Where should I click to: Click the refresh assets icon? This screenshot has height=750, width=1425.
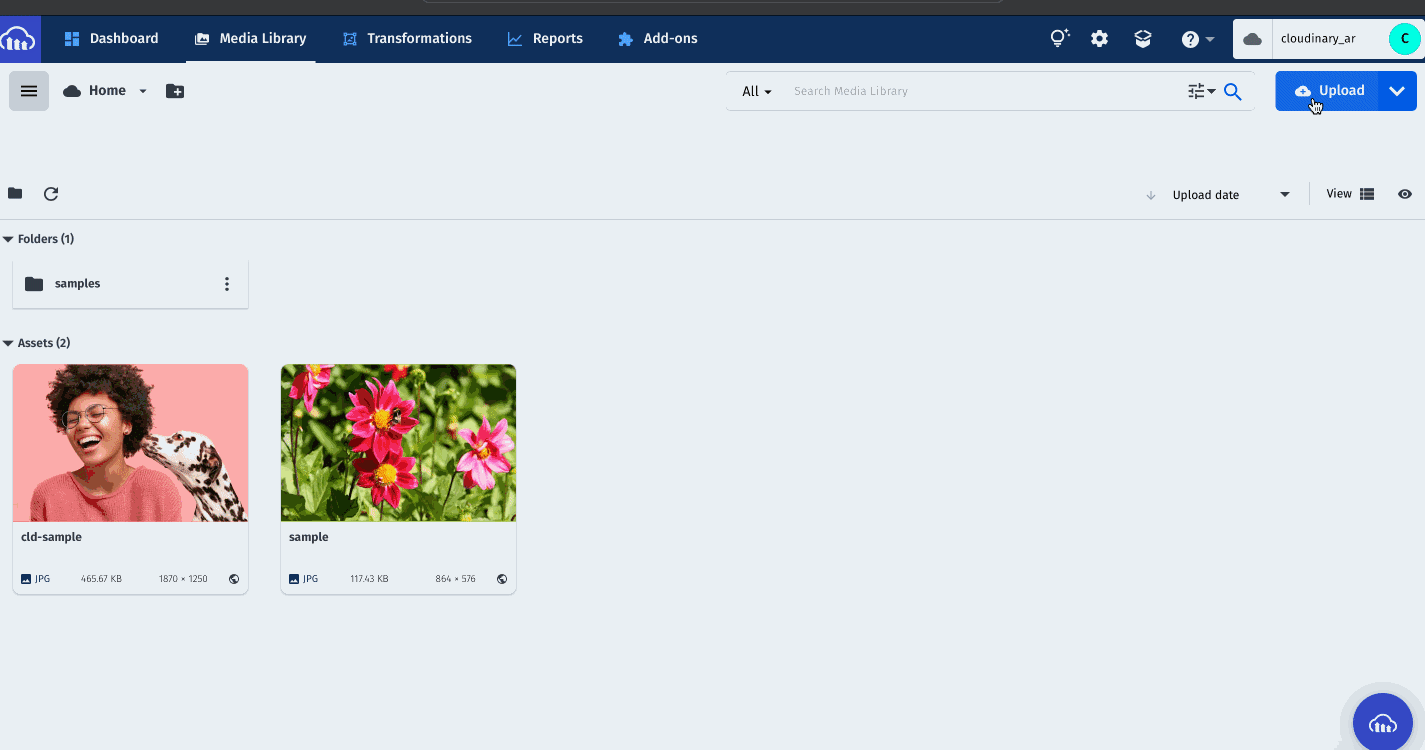coord(51,193)
